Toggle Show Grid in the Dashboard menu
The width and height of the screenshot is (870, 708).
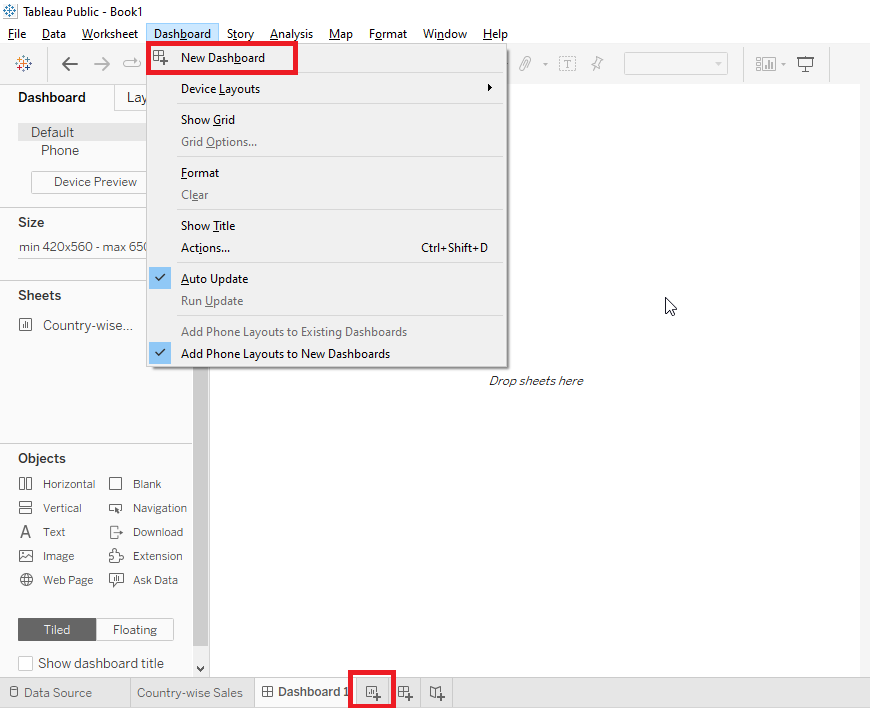(x=327, y=120)
